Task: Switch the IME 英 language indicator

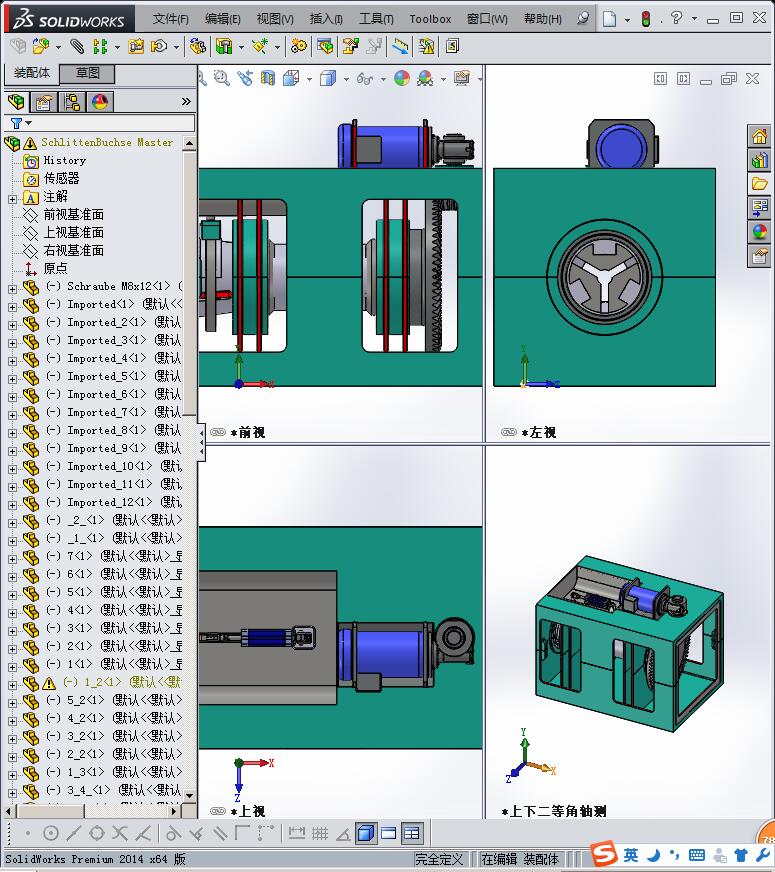Action: click(630, 855)
